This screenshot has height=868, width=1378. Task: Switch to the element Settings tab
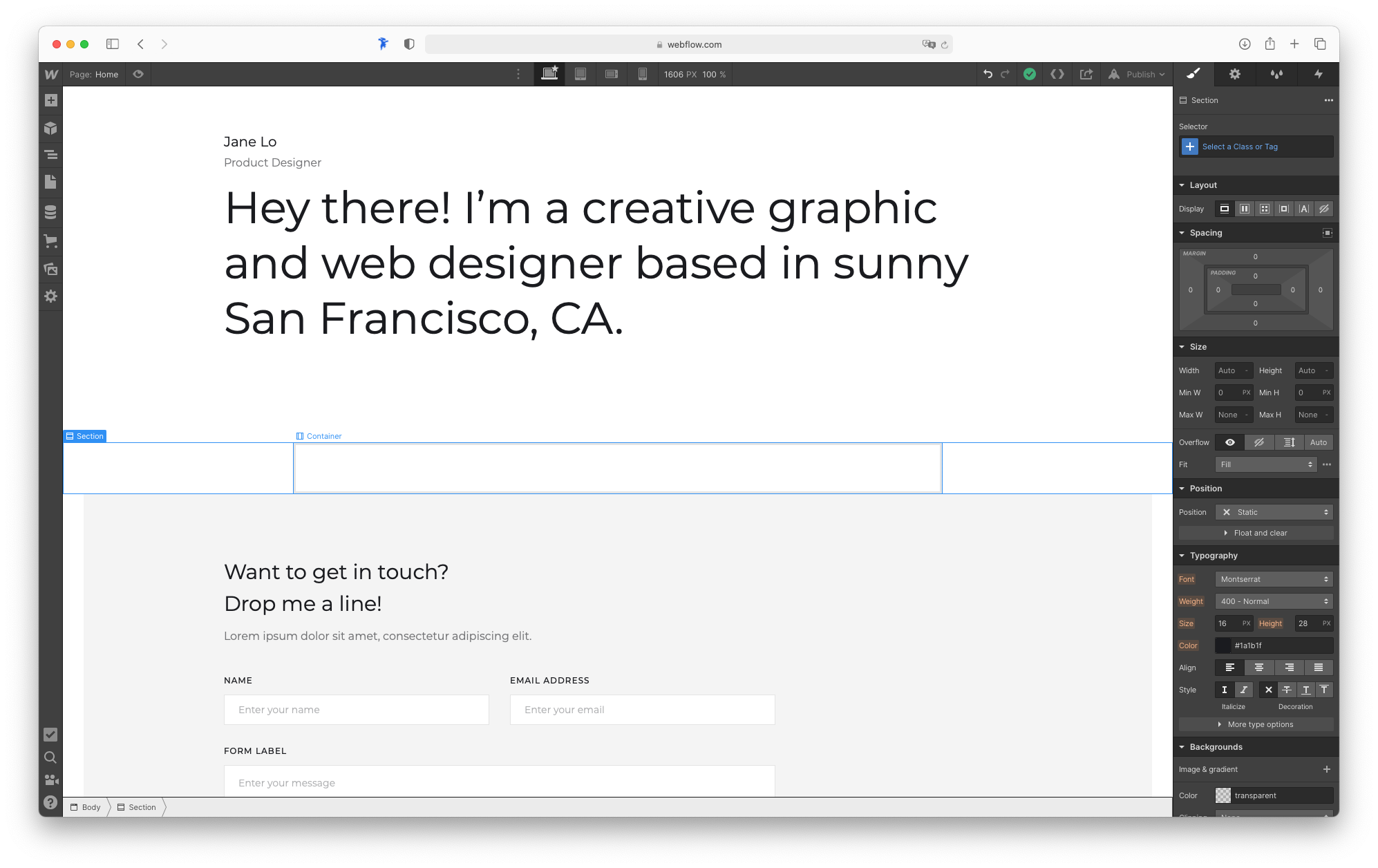pyautogui.click(x=1235, y=74)
